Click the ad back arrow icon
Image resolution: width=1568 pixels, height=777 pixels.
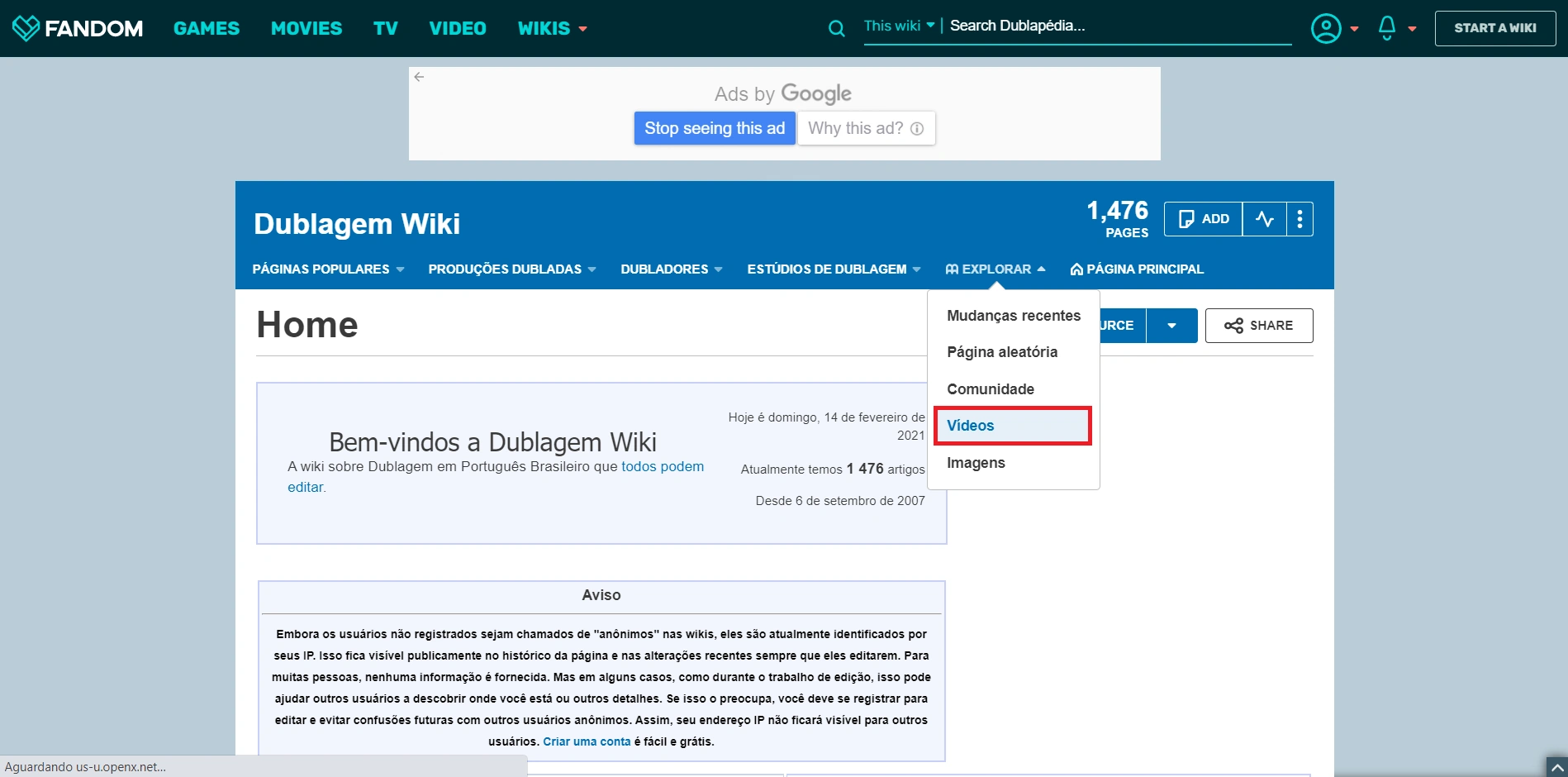[x=420, y=77]
